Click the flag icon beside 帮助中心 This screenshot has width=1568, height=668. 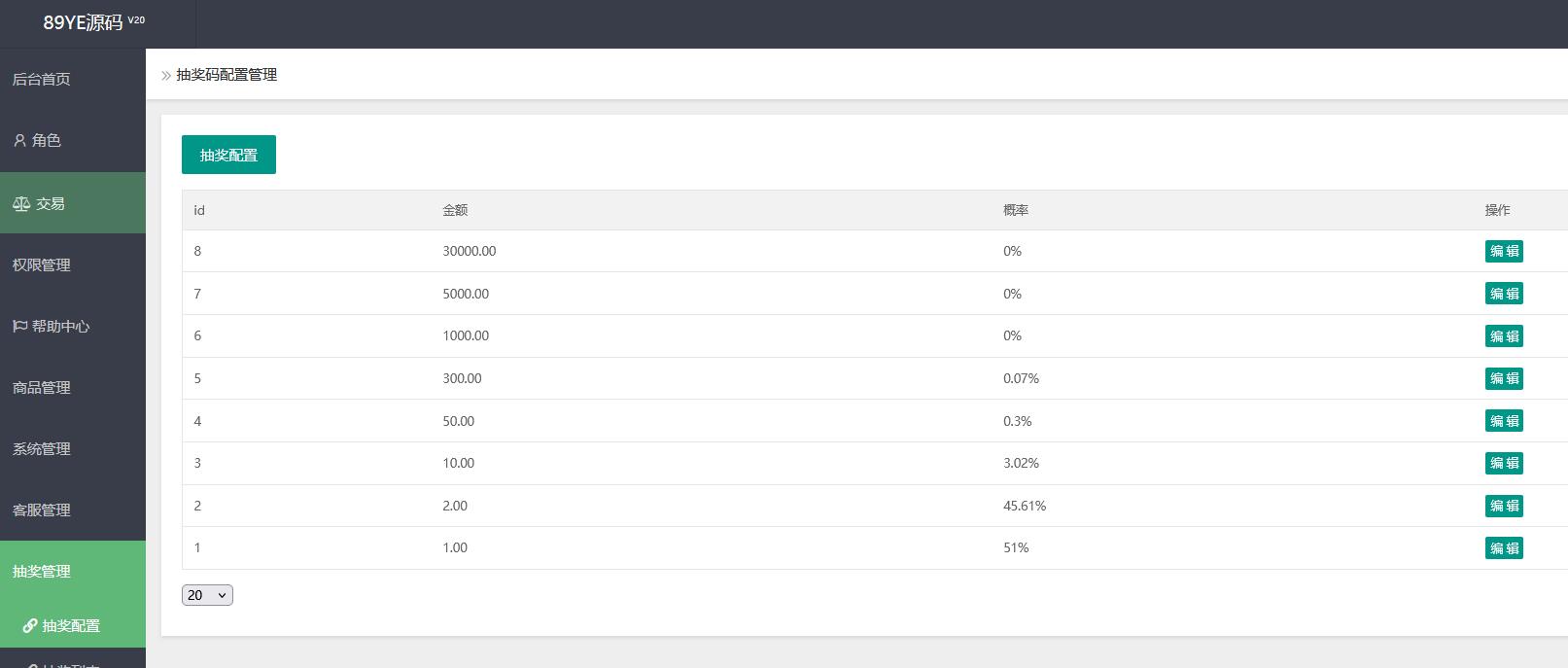pyautogui.click(x=19, y=326)
